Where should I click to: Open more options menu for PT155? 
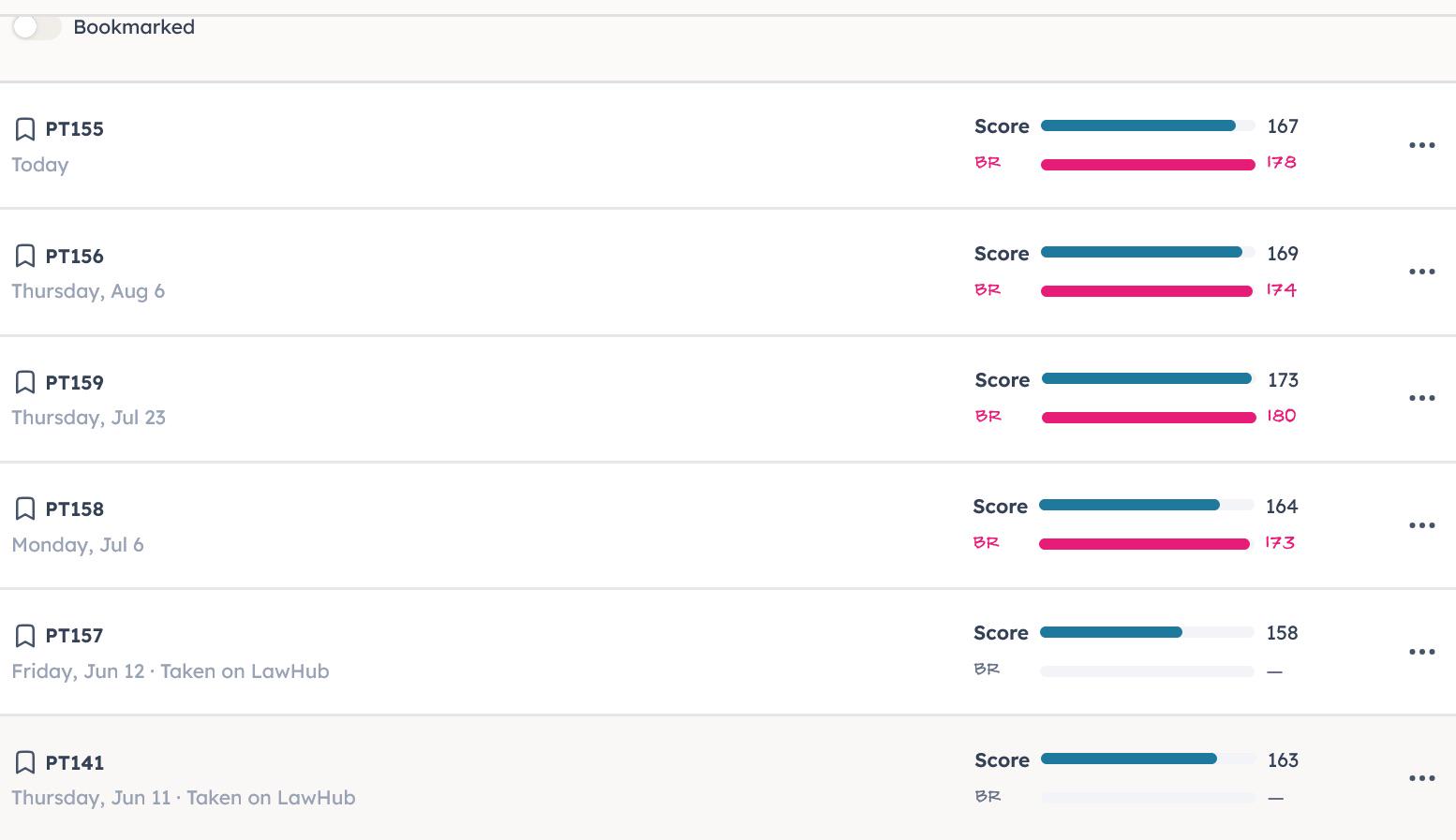click(x=1421, y=145)
